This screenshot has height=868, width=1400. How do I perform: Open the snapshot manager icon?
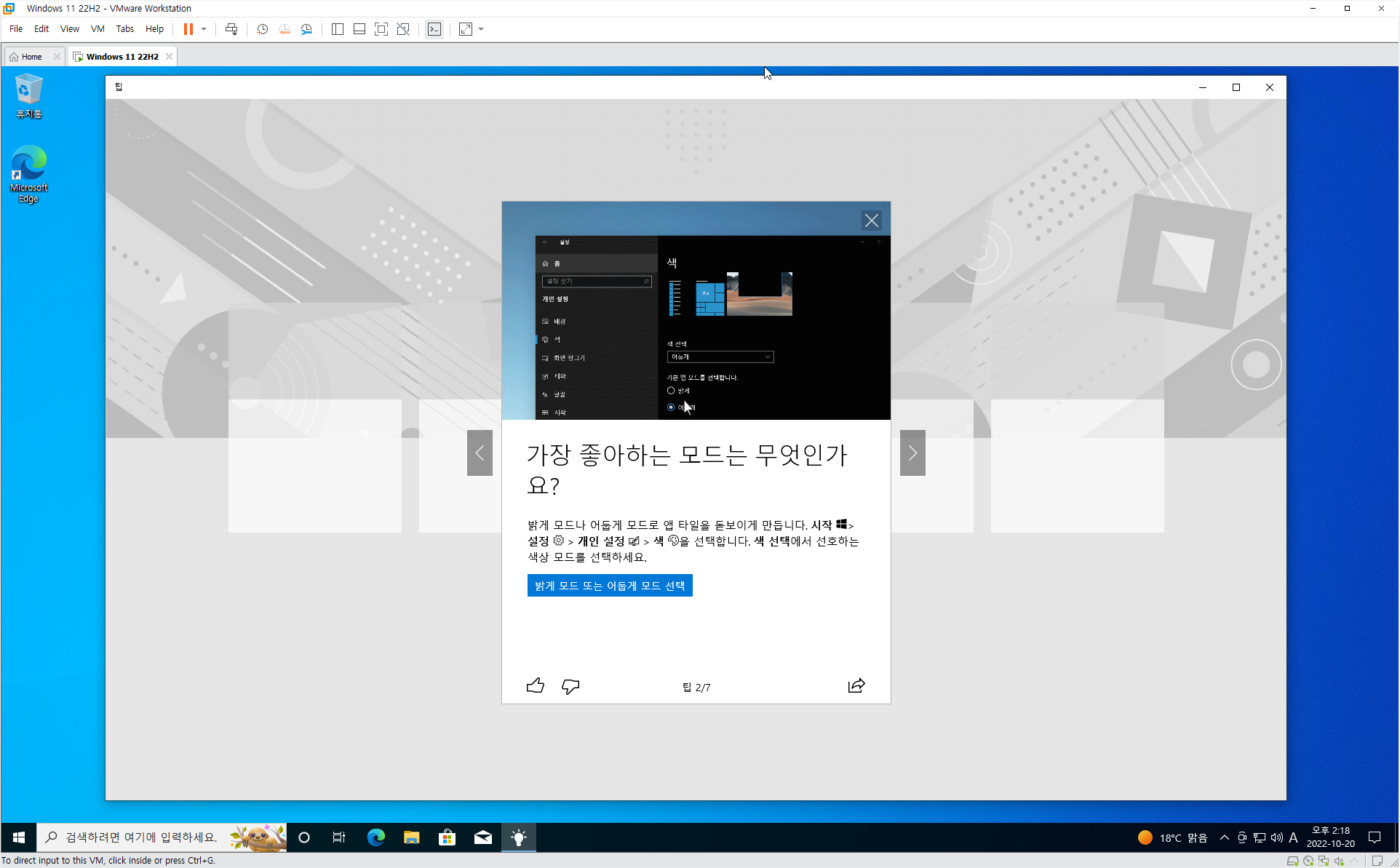(306, 29)
